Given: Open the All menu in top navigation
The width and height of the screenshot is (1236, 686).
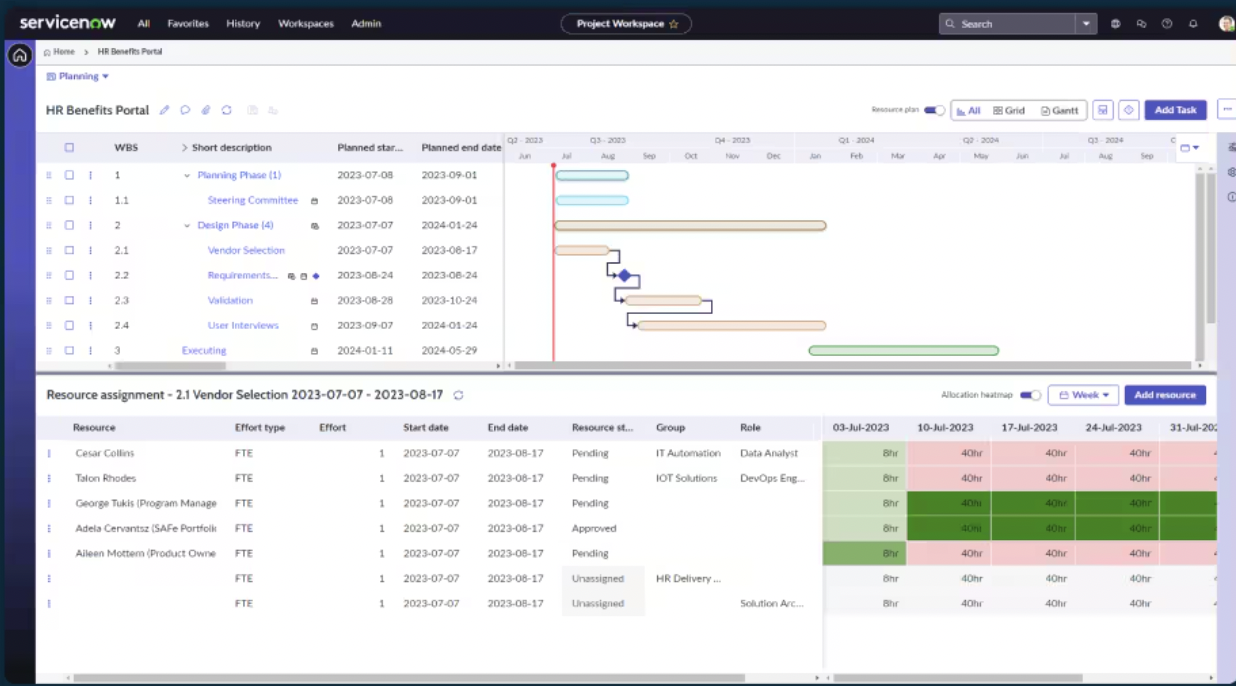Looking at the screenshot, I should (x=144, y=24).
